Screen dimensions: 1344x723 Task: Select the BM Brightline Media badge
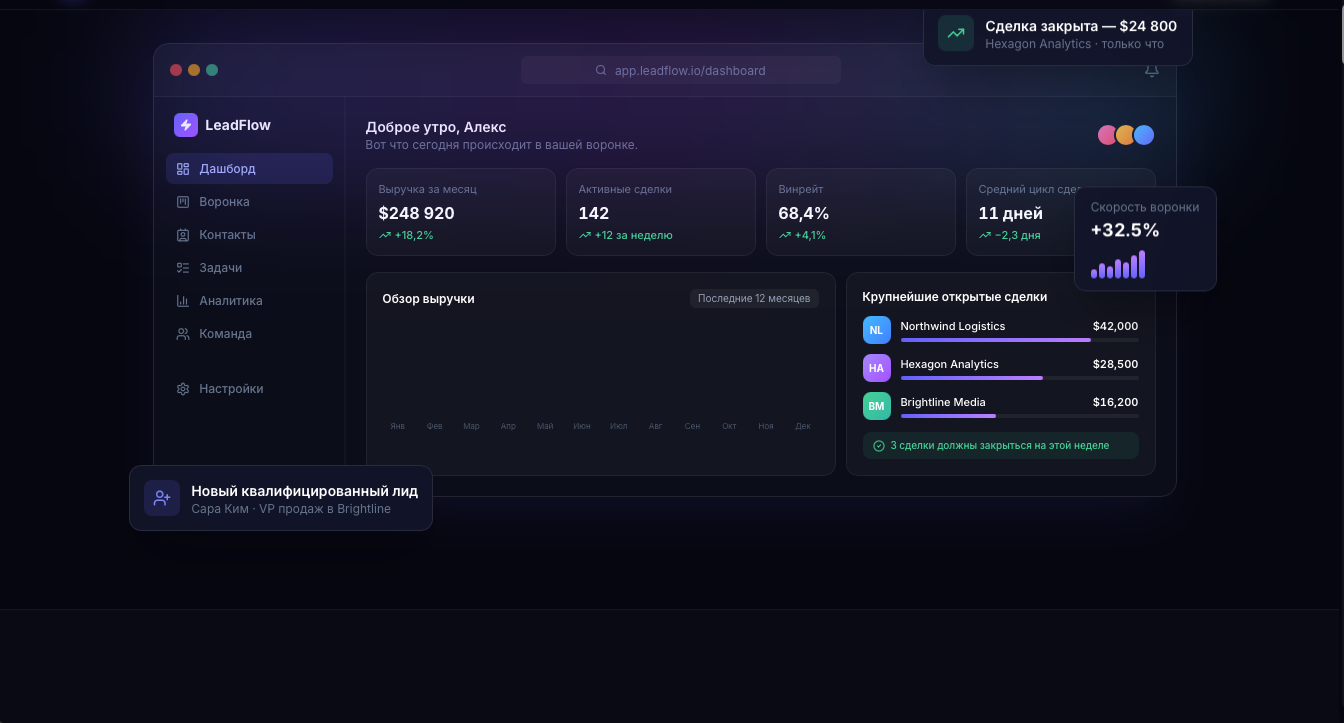[x=876, y=406]
